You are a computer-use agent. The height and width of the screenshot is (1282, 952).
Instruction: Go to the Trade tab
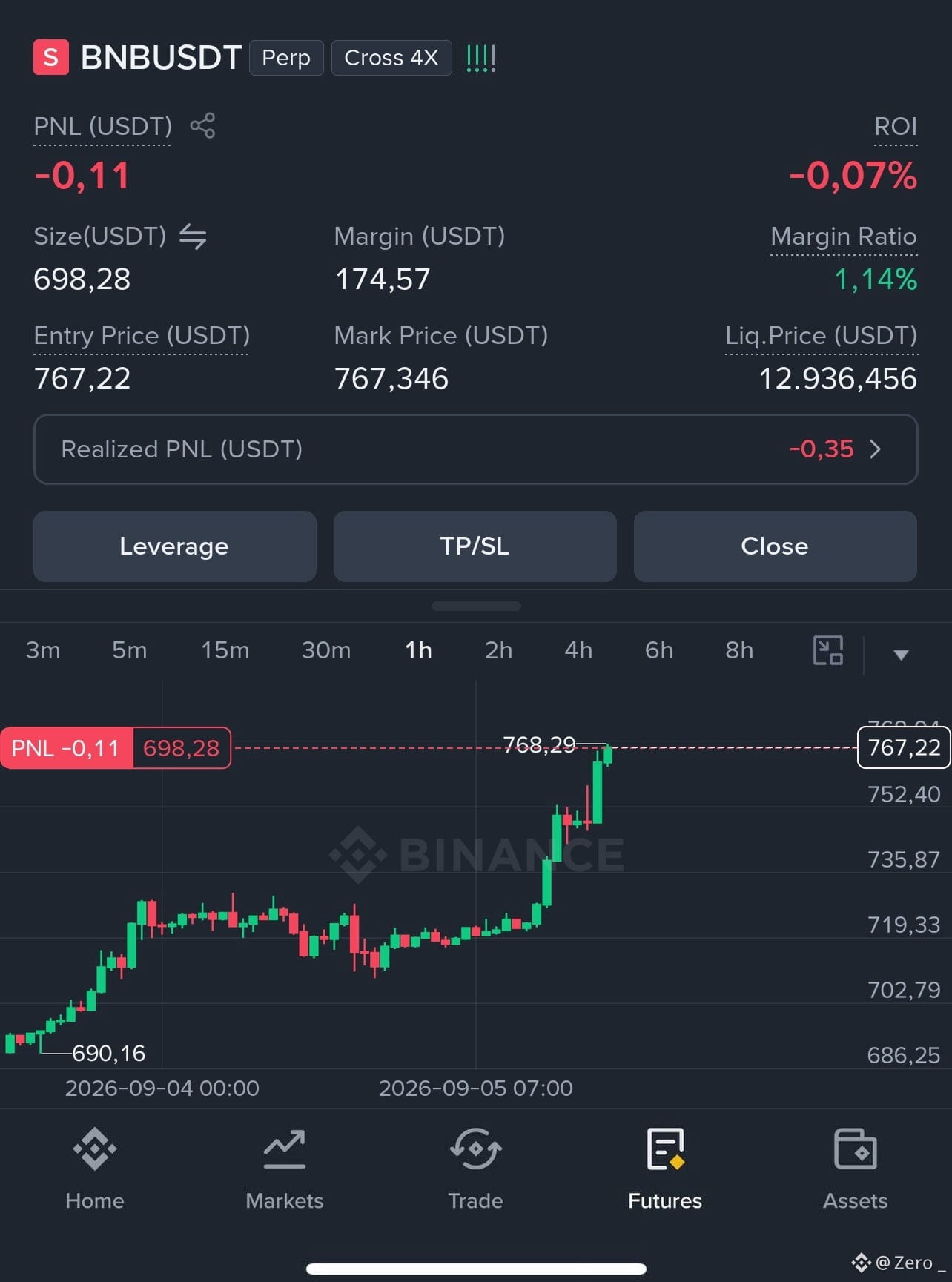click(475, 1169)
